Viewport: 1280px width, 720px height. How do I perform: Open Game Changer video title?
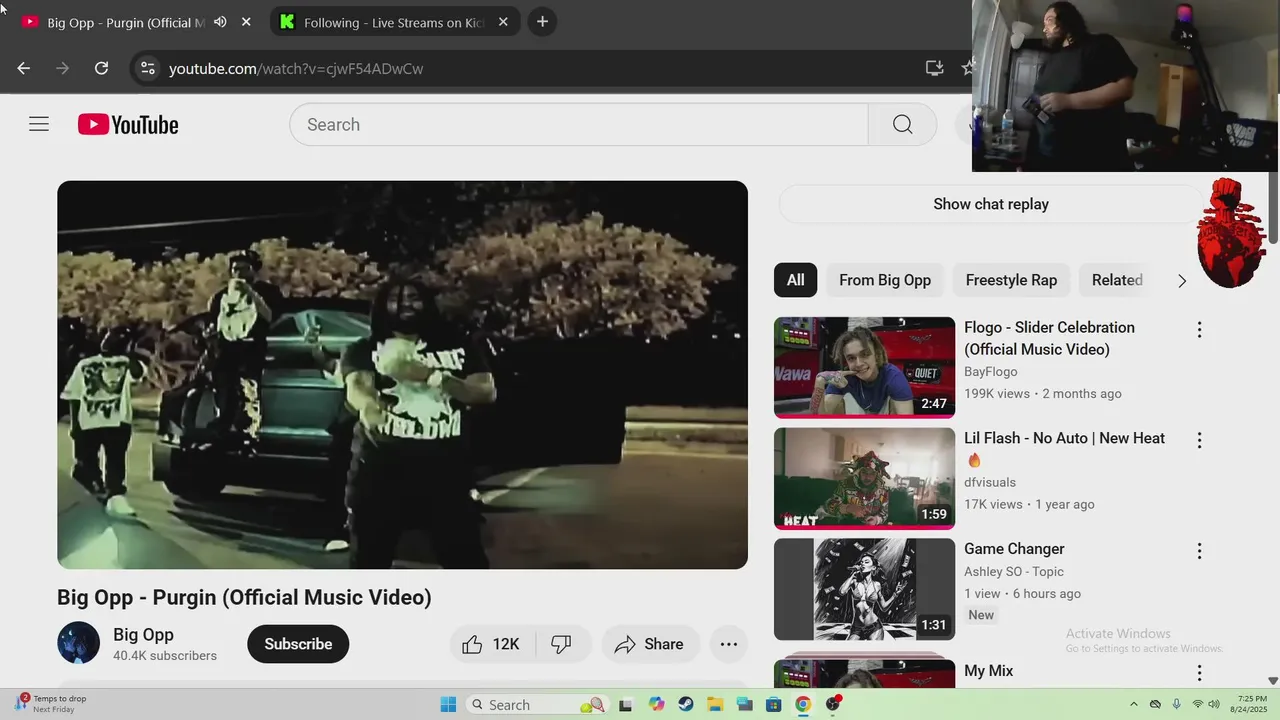(x=1014, y=549)
